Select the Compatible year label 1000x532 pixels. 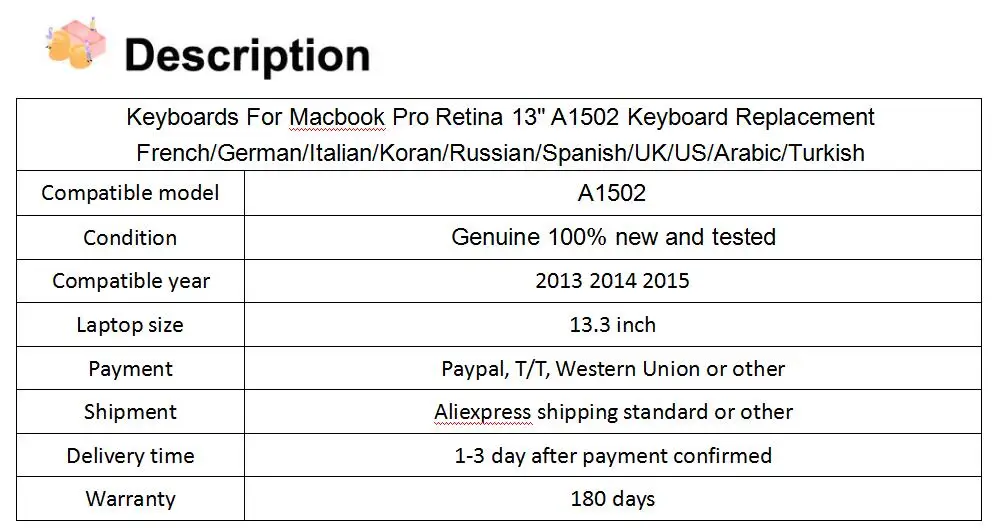(x=131, y=281)
